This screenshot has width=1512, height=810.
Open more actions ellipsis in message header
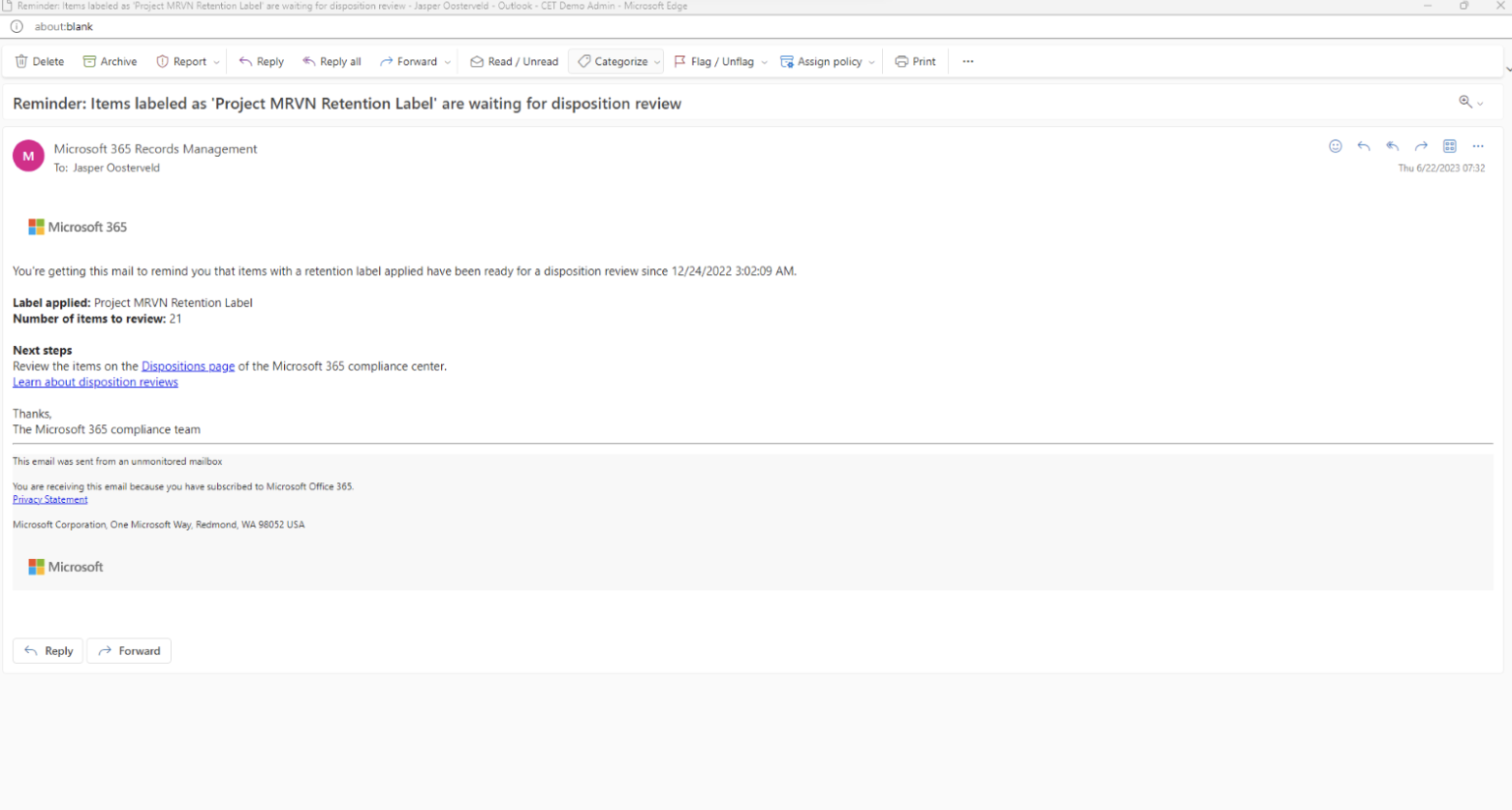point(1478,146)
